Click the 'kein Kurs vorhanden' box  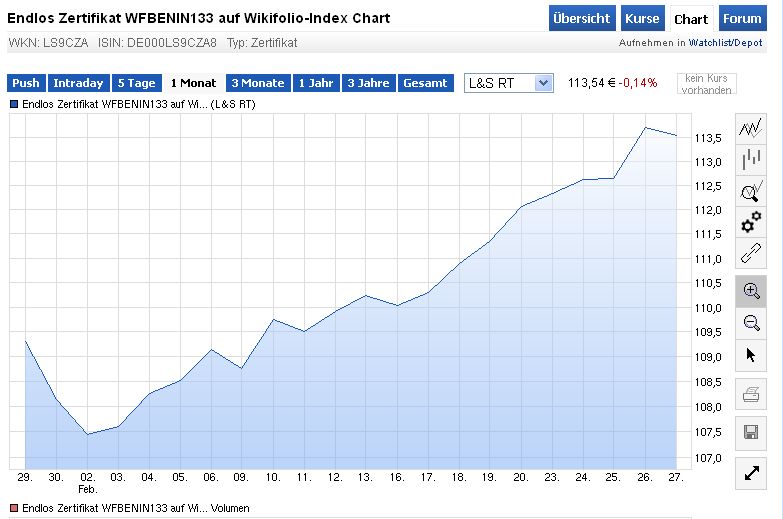pos(706,83)
